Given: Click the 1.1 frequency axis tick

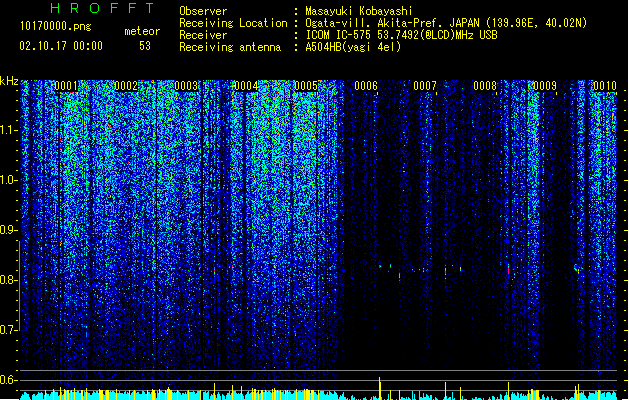Looking at the screenshot, I should pyautogui.click(x=9, y=130).
